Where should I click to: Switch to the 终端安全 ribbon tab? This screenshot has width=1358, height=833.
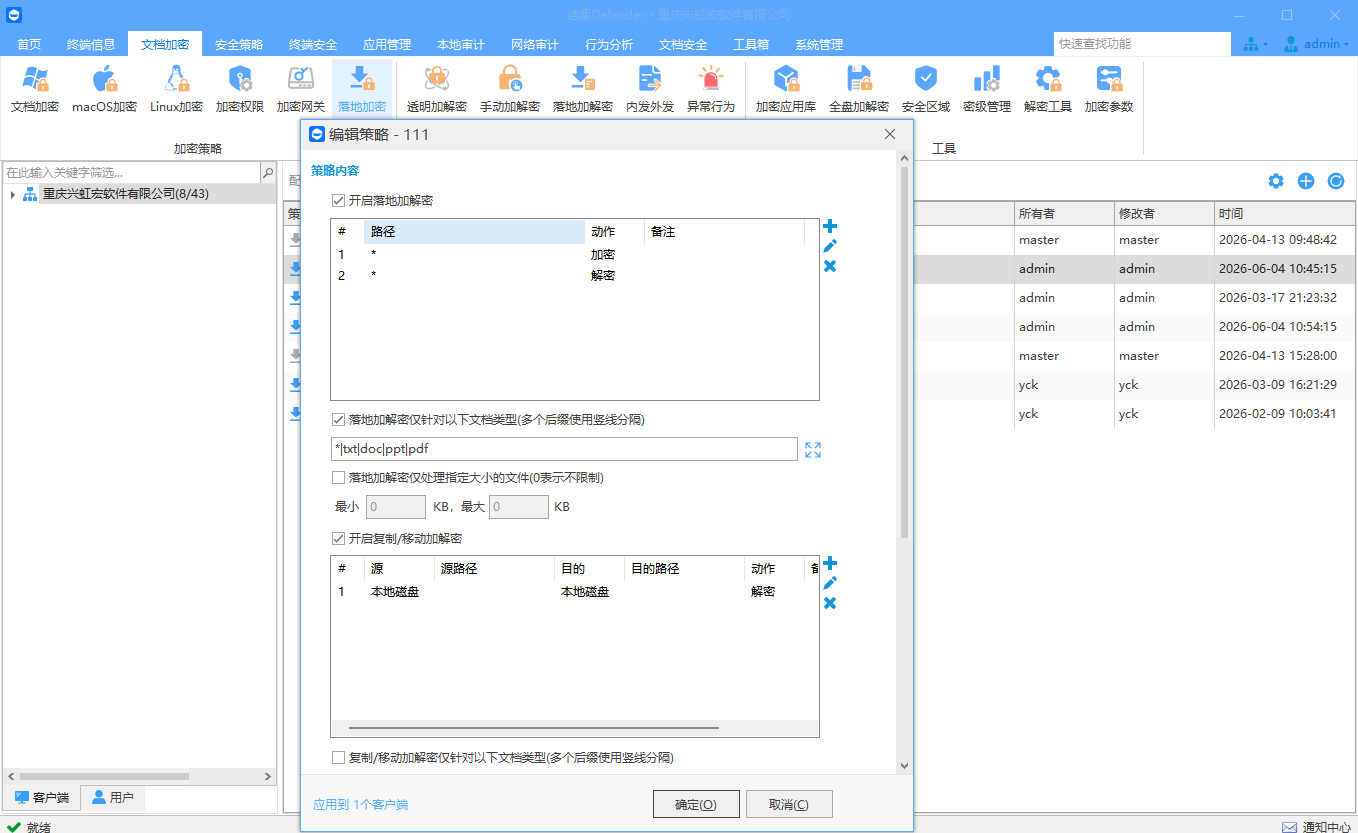(313, 44)
